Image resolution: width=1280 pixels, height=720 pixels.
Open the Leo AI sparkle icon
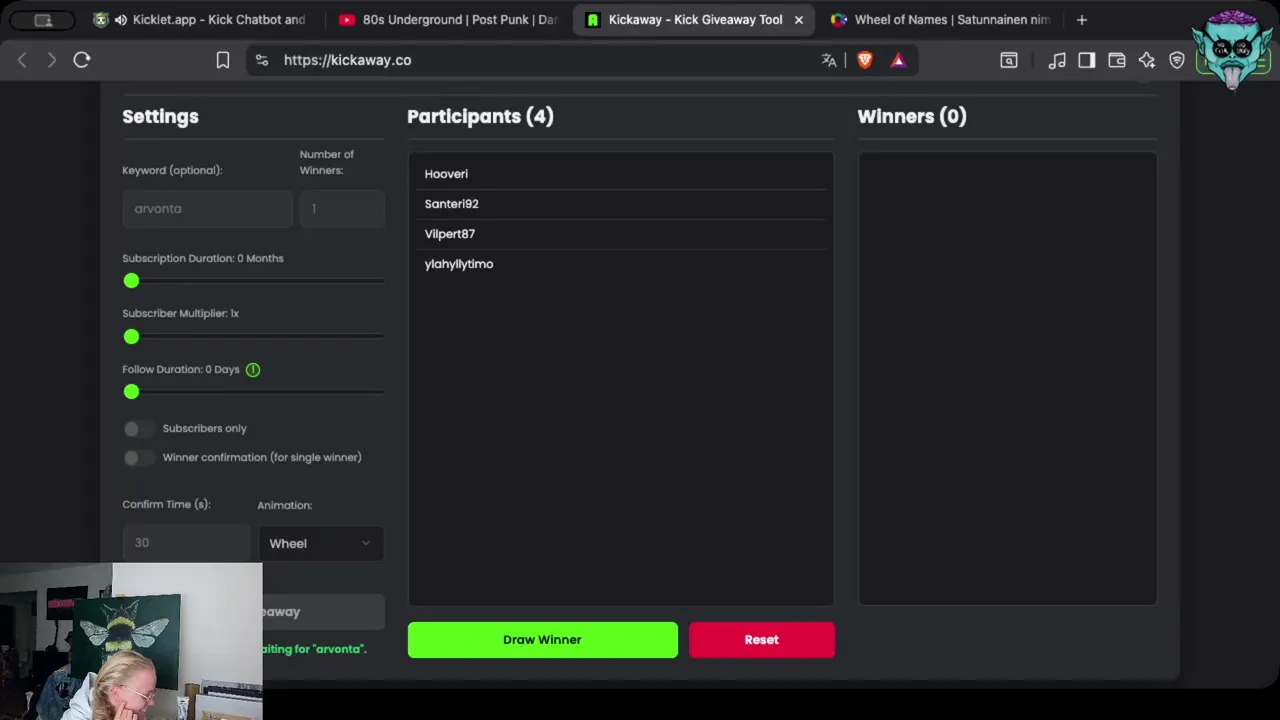1147,61
